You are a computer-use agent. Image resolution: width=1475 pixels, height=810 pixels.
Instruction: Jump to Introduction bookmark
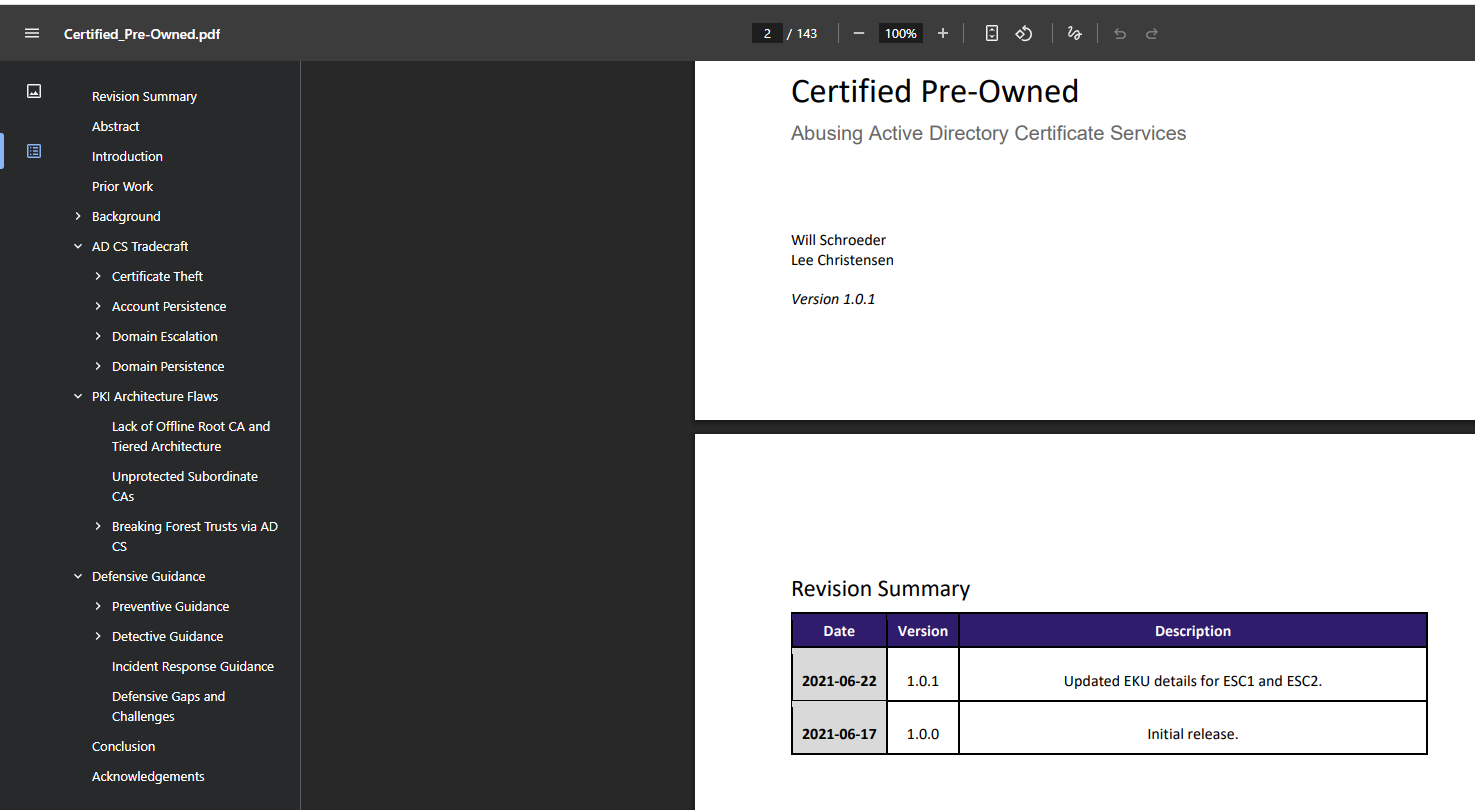[127, 156]
